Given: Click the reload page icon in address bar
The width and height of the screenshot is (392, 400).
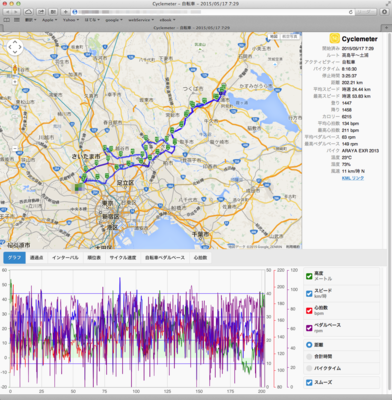Looking at the screenshot, I should click(351, 12).
